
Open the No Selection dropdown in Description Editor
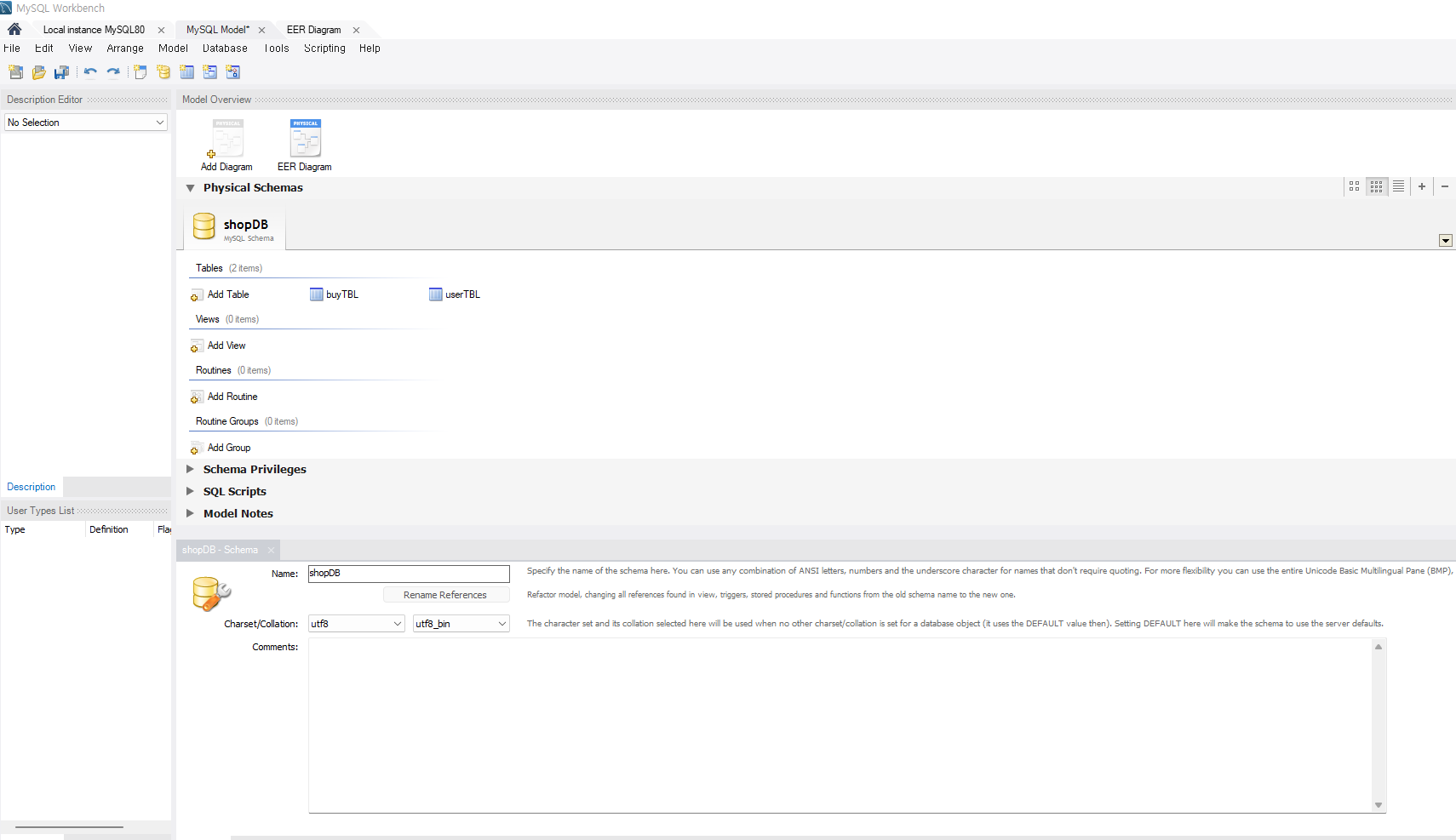click(x=86, y=123)
